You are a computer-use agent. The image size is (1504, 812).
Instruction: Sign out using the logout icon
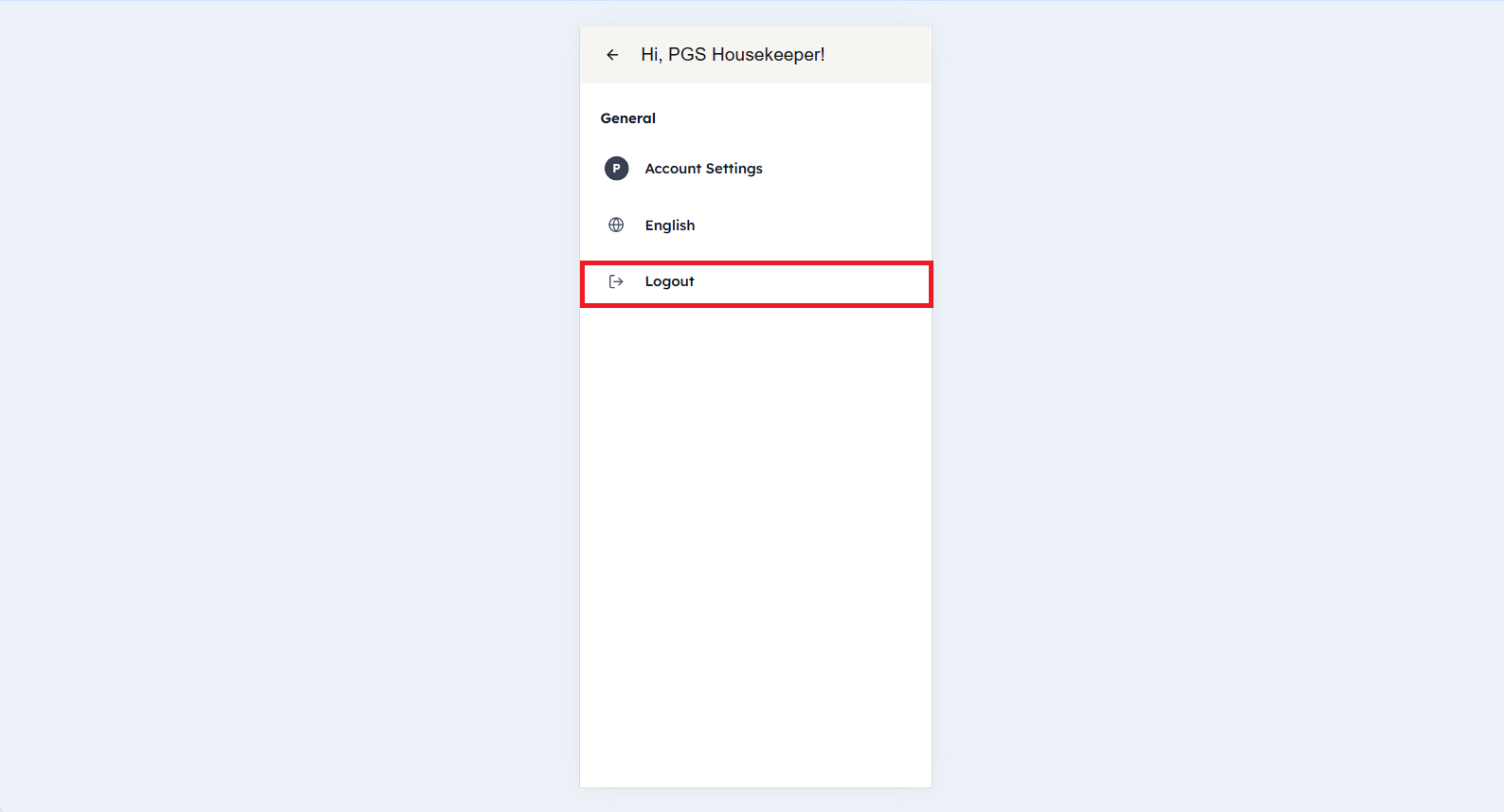[616, 281]
